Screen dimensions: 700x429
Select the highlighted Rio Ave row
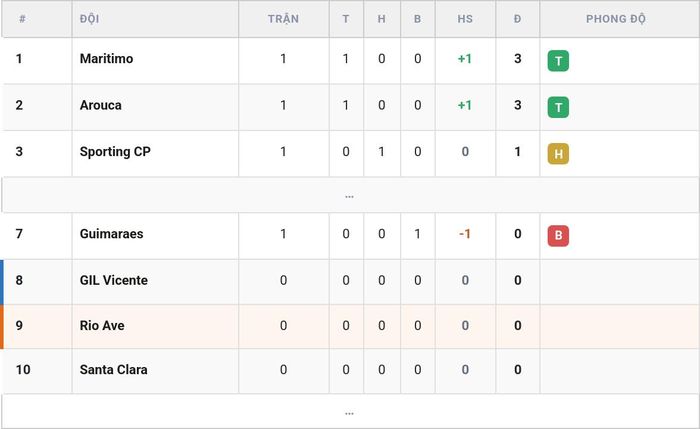tap(350, 326)
